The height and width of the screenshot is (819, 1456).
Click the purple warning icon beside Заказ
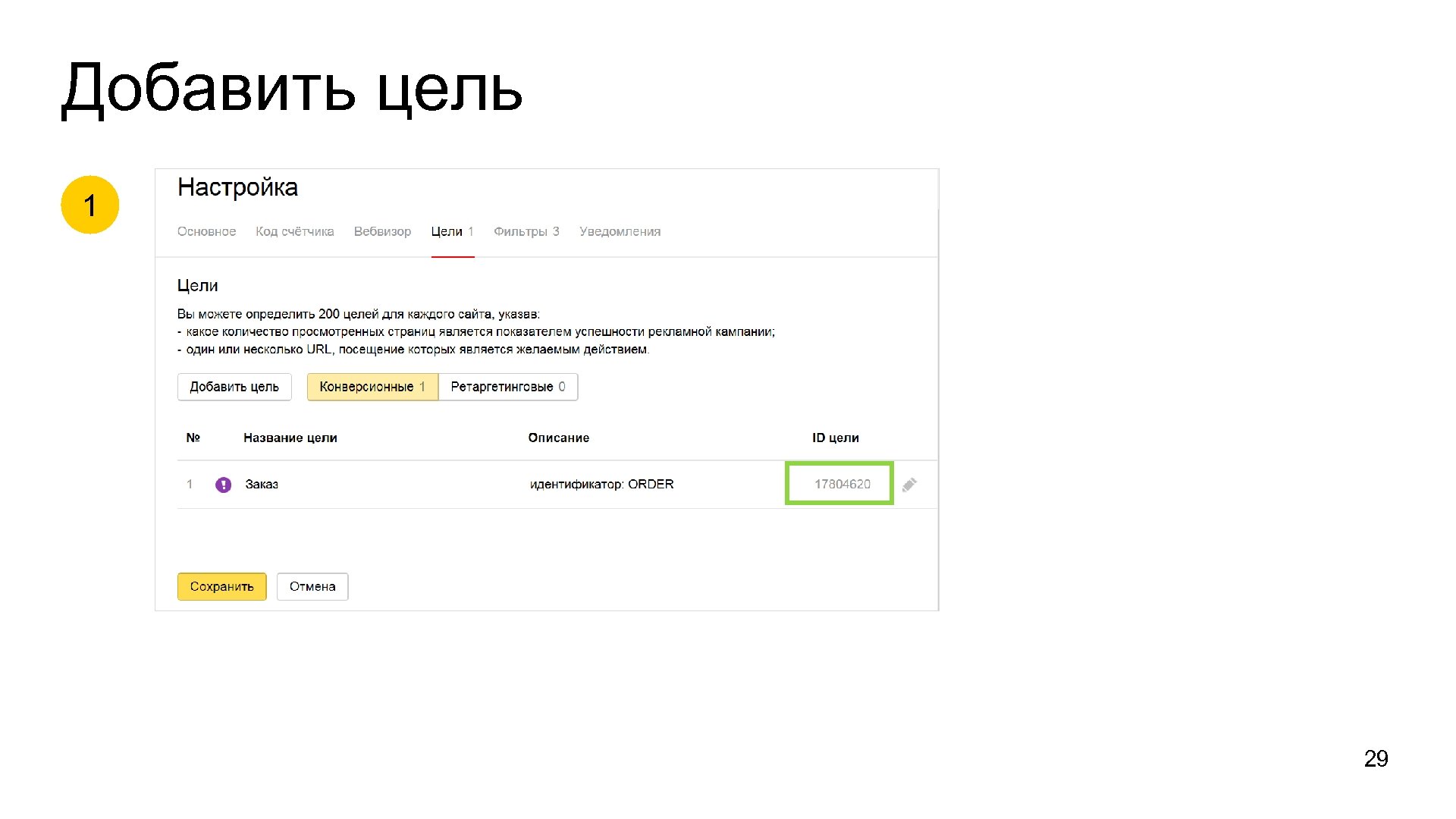pos(223,485)
